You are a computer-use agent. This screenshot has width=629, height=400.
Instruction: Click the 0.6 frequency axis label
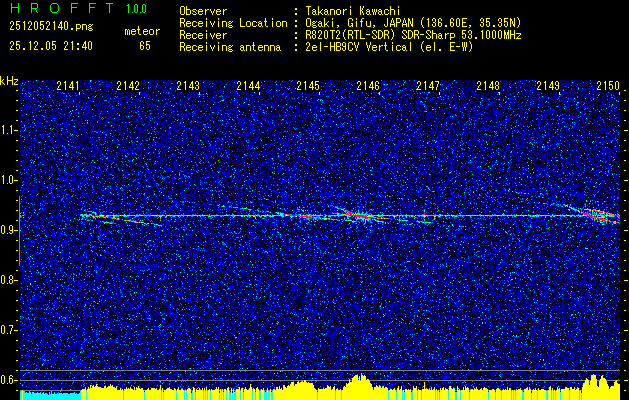pyautogui.click(x=8, y=380)
